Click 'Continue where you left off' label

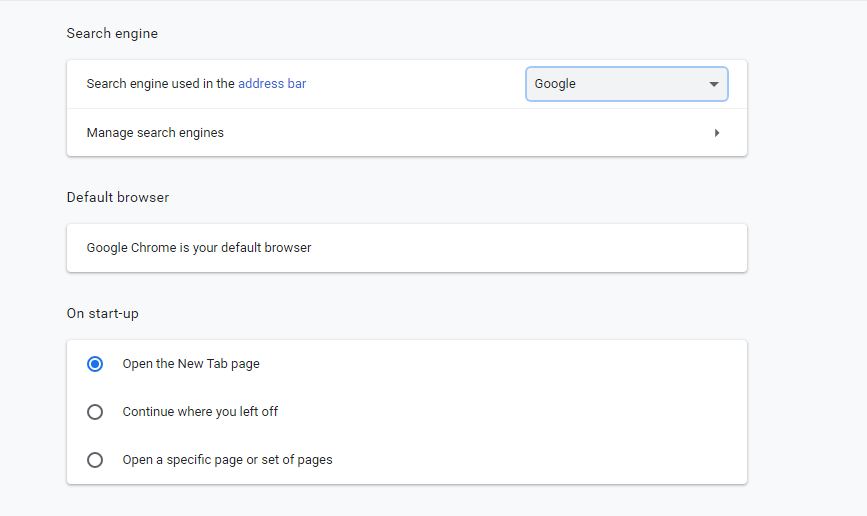point(200,412)
